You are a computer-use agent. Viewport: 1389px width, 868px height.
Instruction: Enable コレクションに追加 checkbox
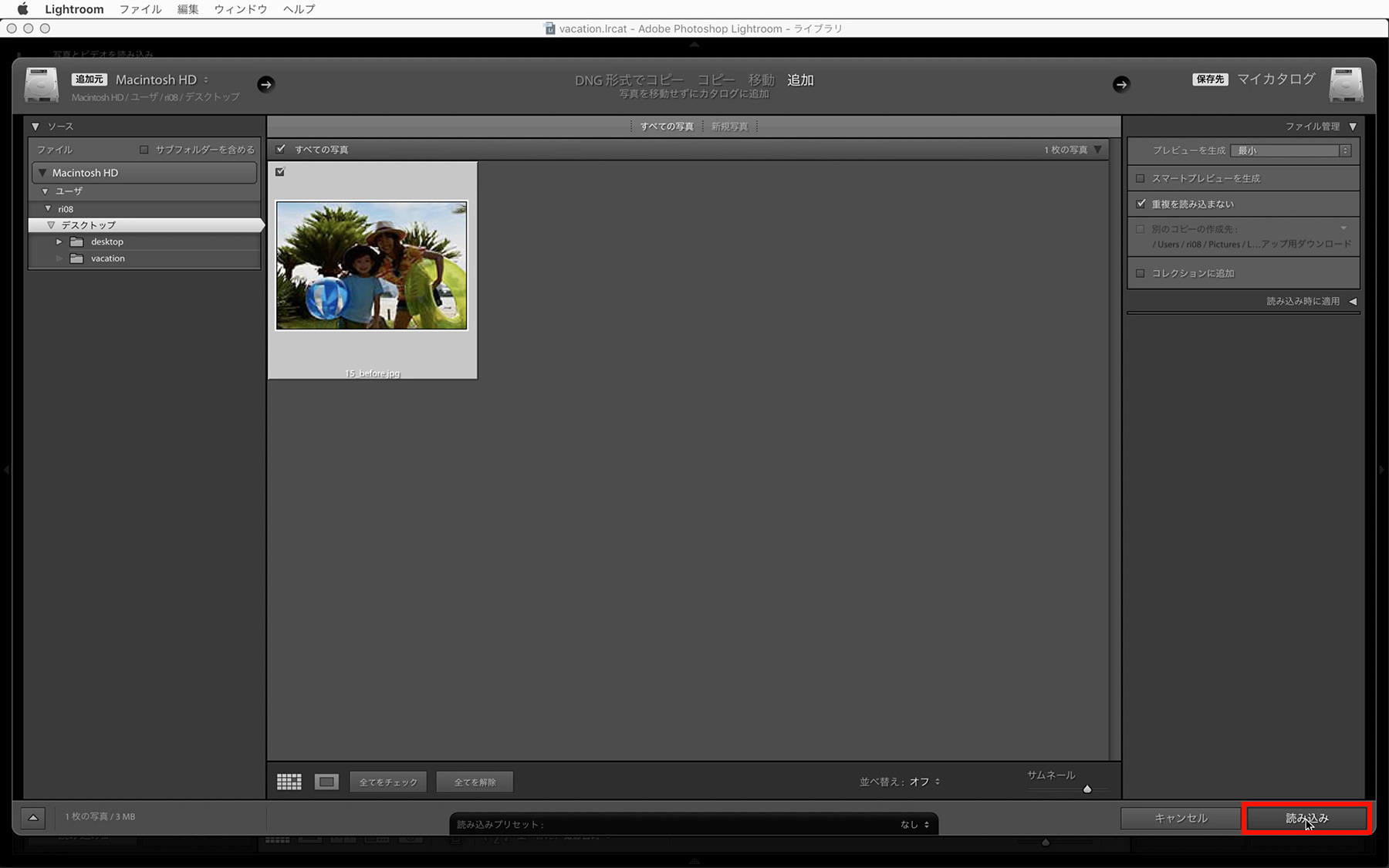tap(1141, 273)
